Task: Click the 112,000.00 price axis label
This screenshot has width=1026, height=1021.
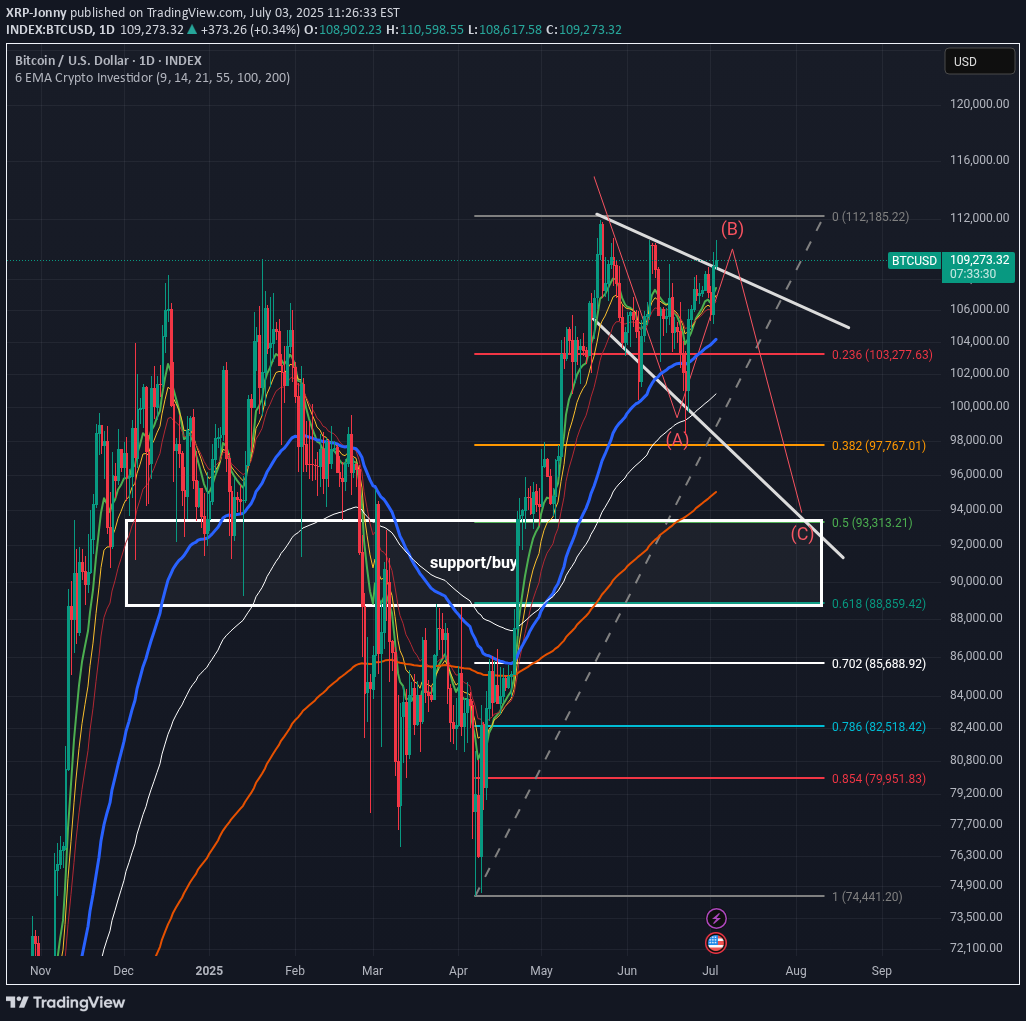Action: [x=980, y=218]
